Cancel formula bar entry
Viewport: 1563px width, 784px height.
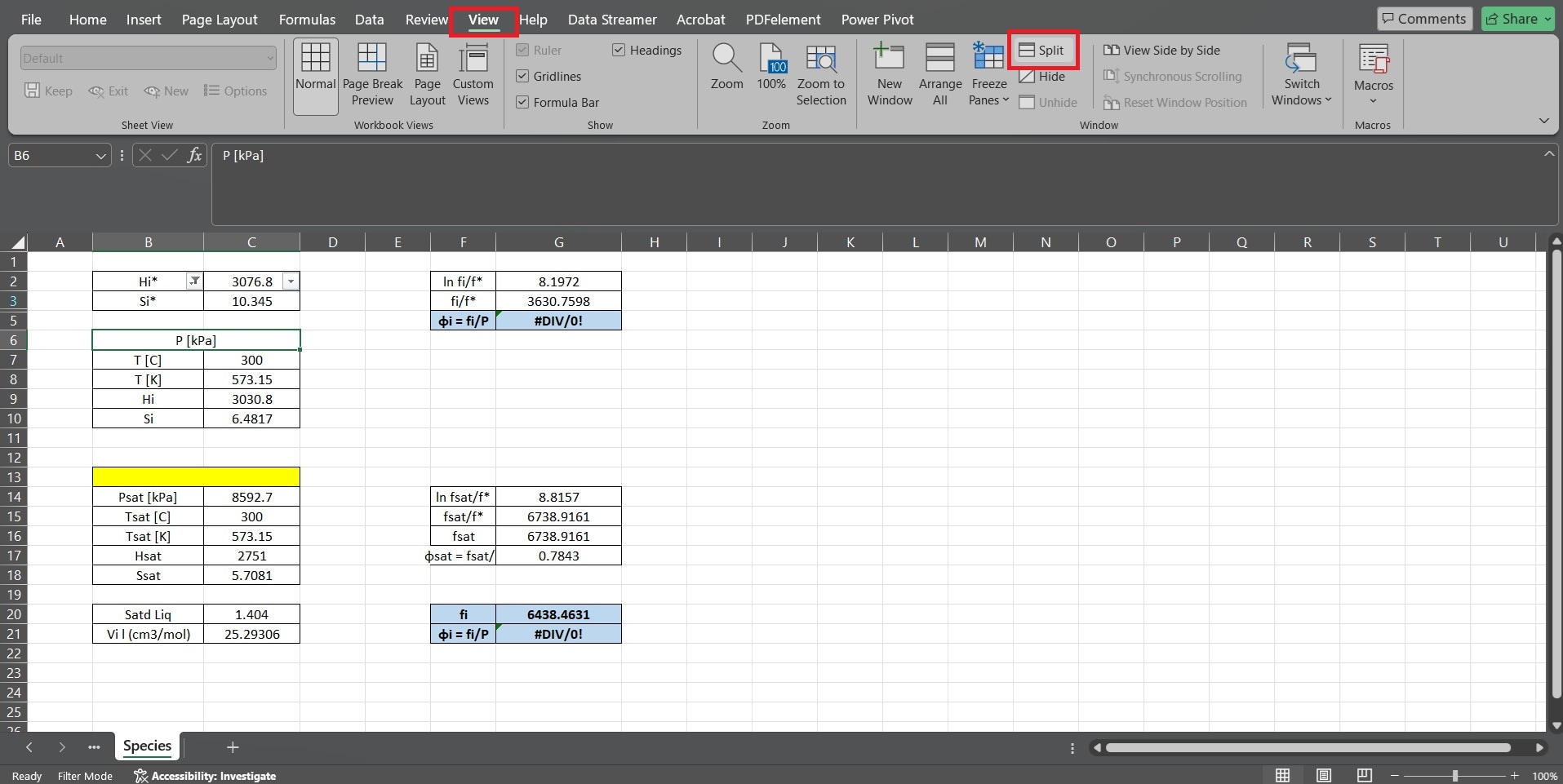pyautogui.click(x=145, y=155)
